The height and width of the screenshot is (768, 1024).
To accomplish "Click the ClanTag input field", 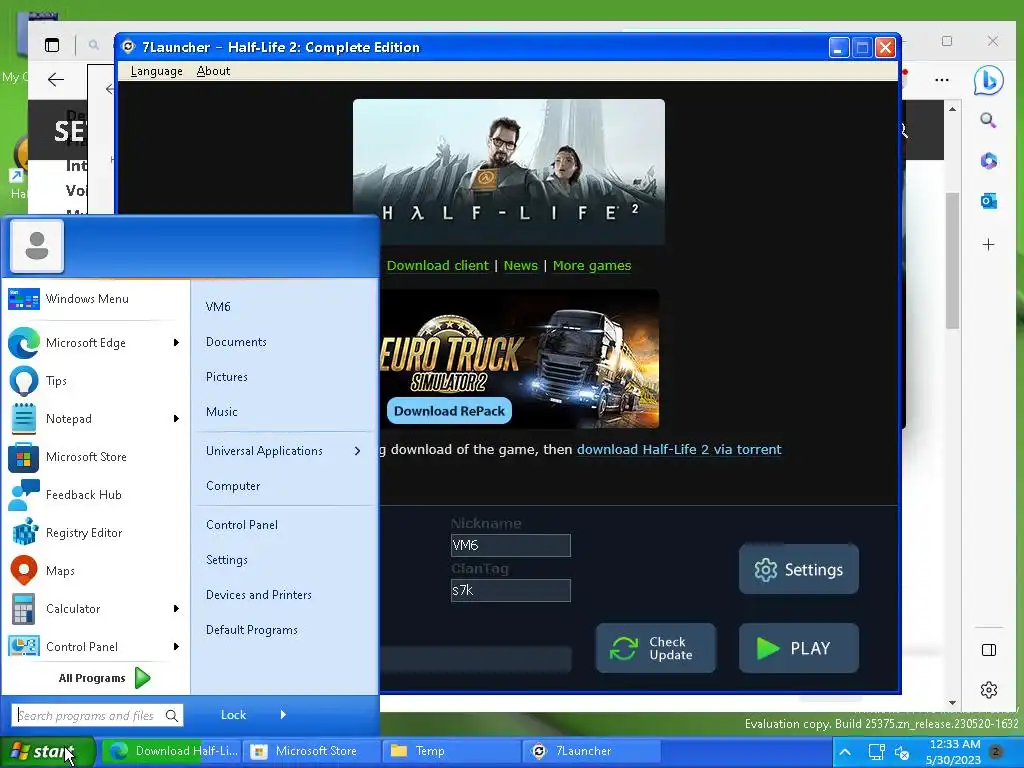I will click(x=511, y=590).
